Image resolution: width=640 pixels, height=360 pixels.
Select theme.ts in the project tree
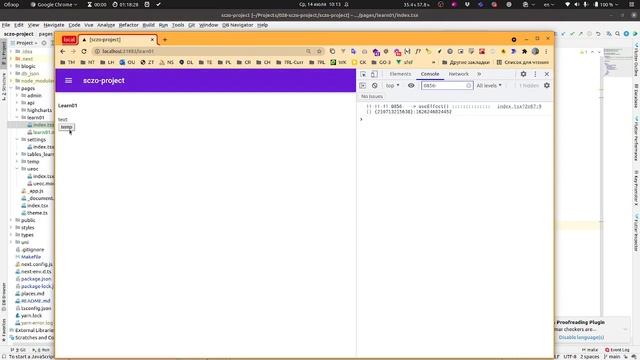tap(37, 213)
